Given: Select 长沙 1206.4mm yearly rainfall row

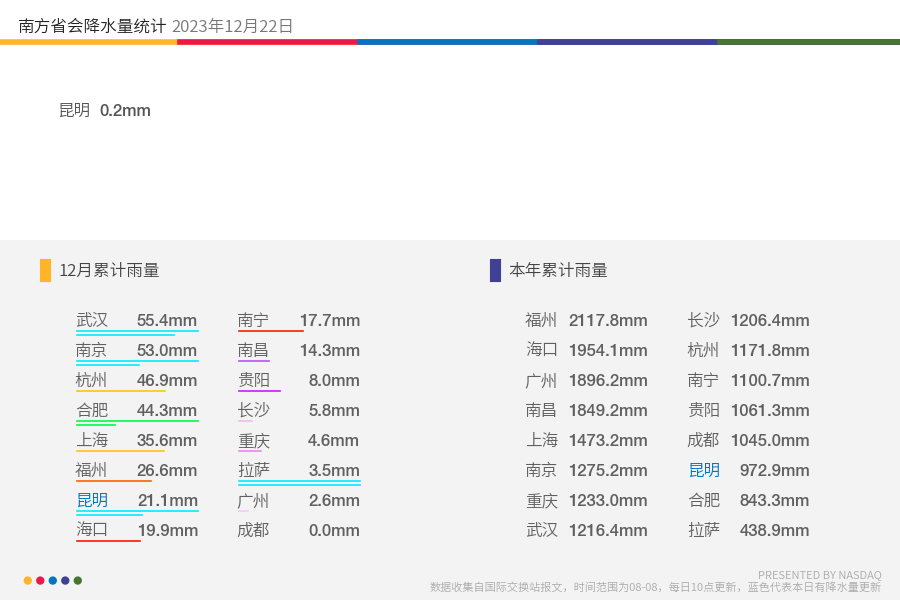Looking at the screenshot, I should pyautogui.click(x=748, y=320).
